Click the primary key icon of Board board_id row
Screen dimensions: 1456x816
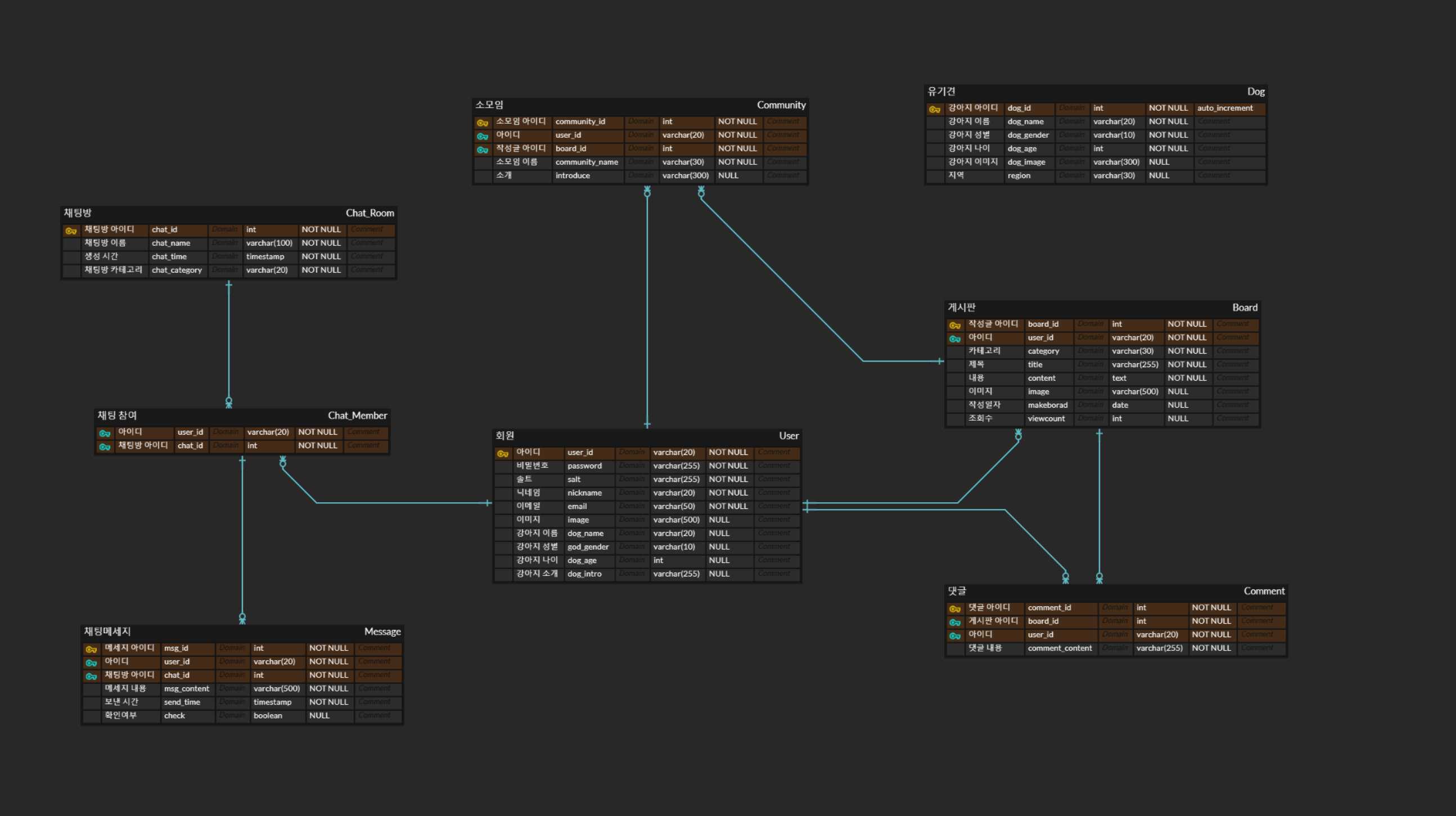[x=955, y=326]
